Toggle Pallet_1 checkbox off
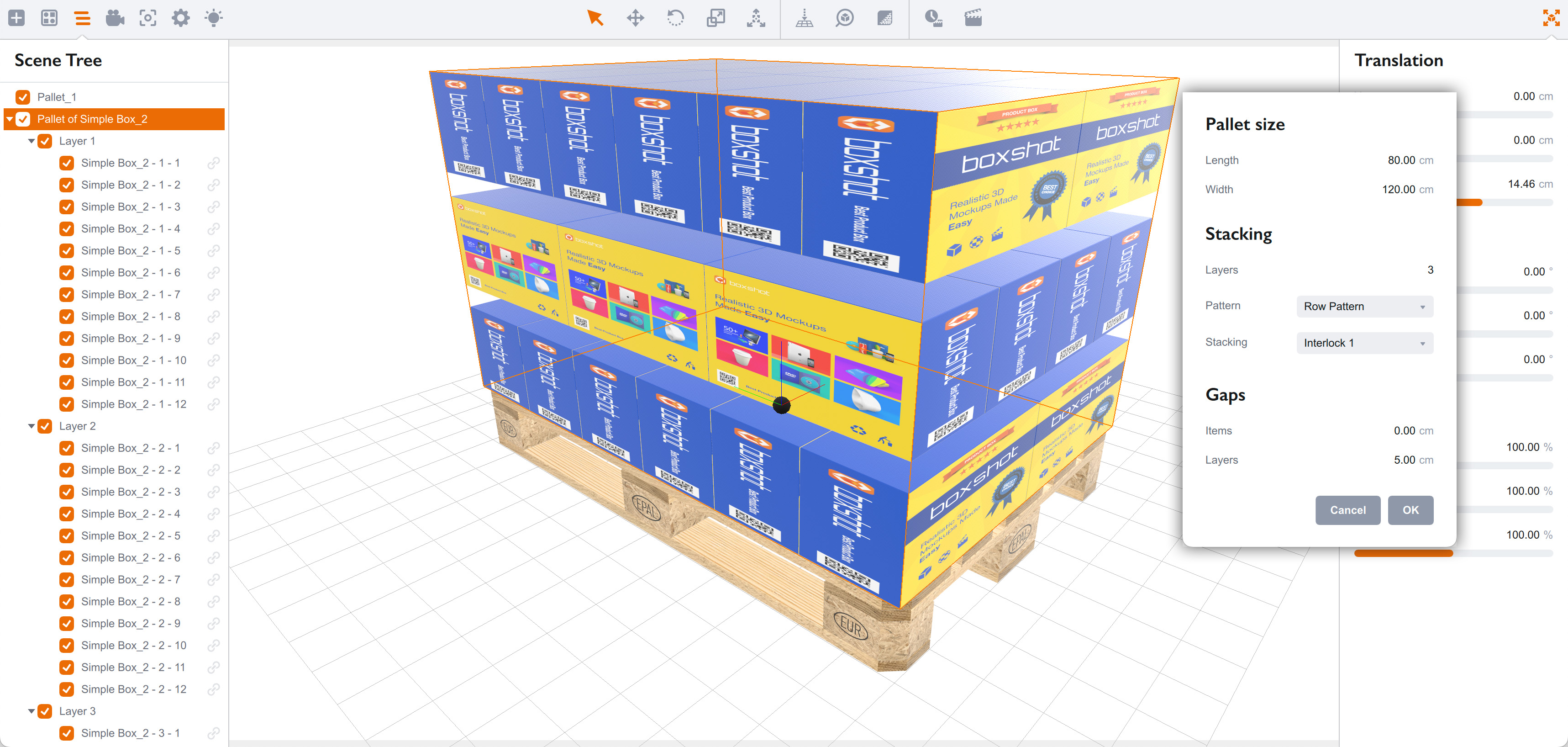The width and height of the screenshot is (1568, 747). click(x=23, y=96)
